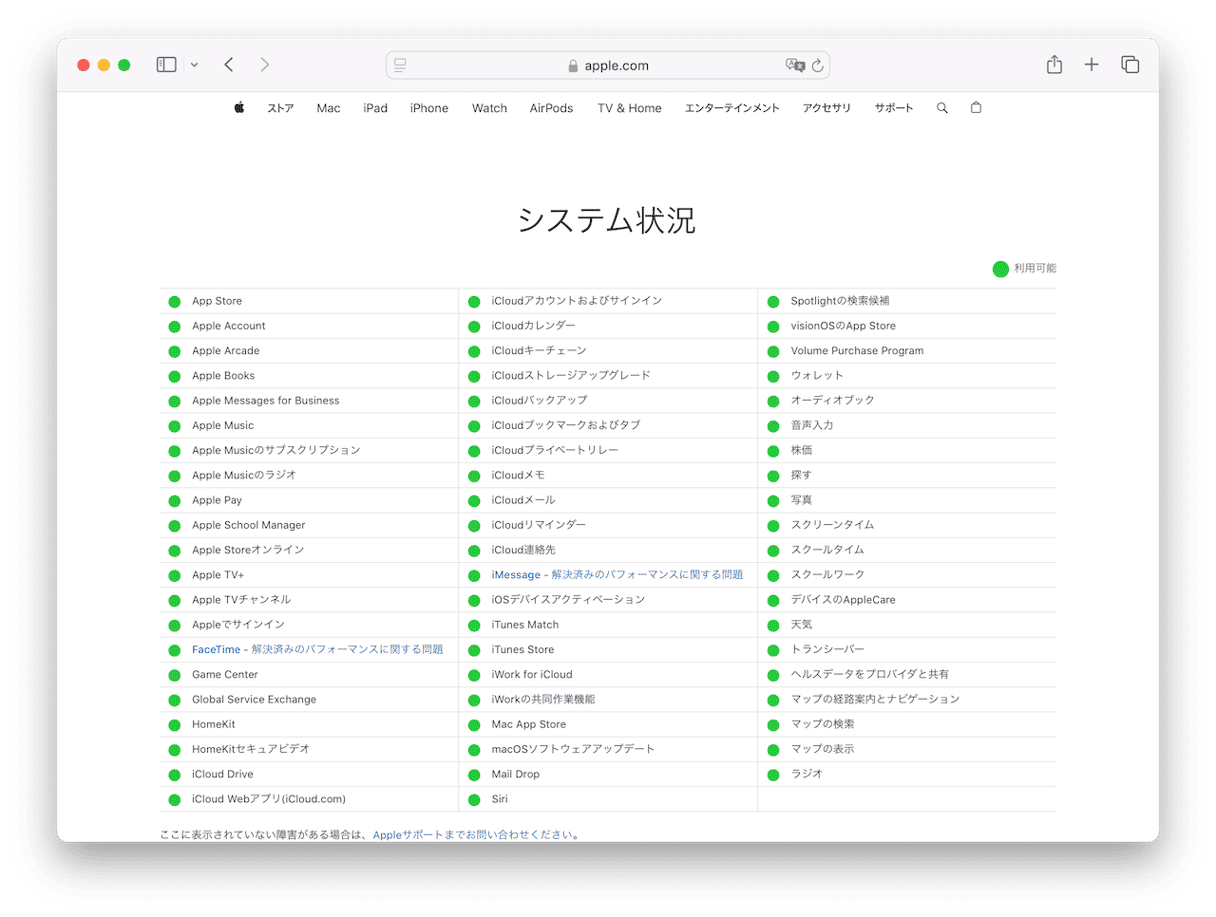Open the TV & Home menu item
Screen dimensions: 1216x917
(x=629, y=108)
